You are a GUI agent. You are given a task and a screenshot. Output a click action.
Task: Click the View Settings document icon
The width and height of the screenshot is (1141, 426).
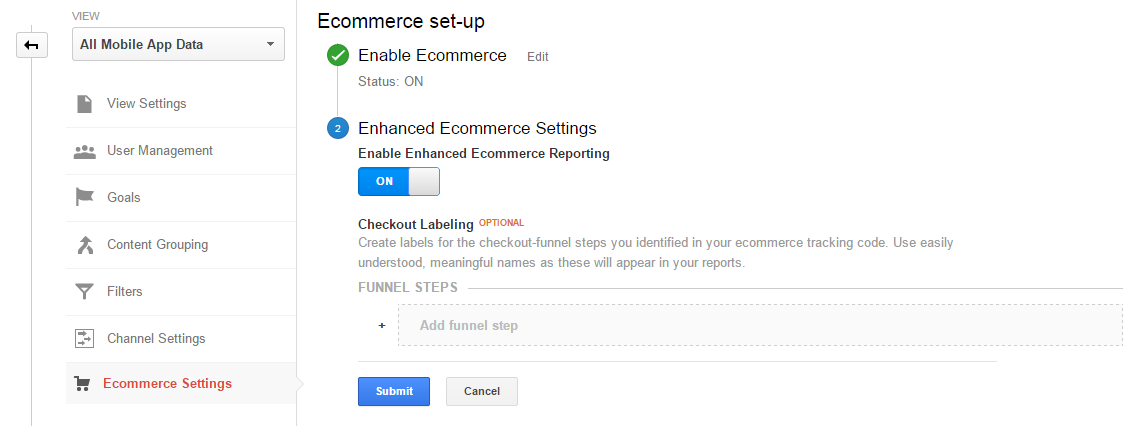coord(85,103)
